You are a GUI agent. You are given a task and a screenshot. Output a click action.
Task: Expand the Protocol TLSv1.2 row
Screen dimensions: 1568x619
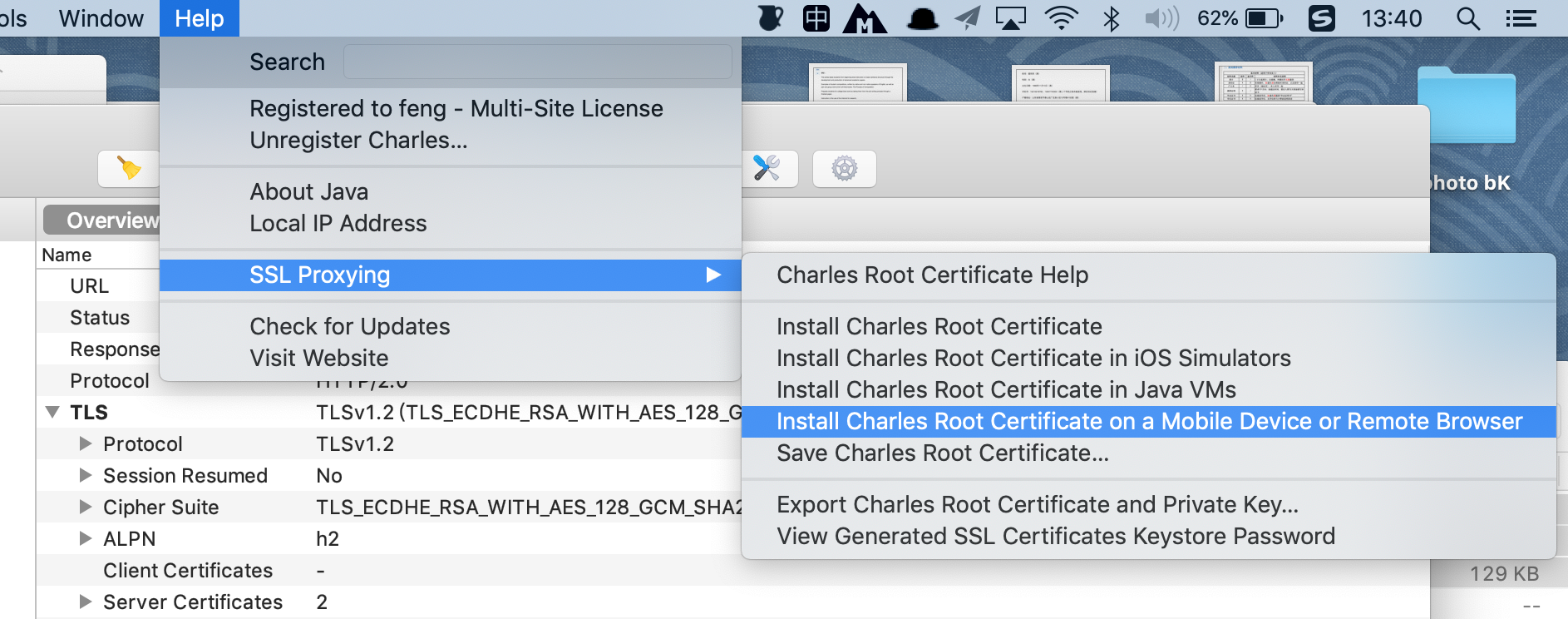(85, 443)
